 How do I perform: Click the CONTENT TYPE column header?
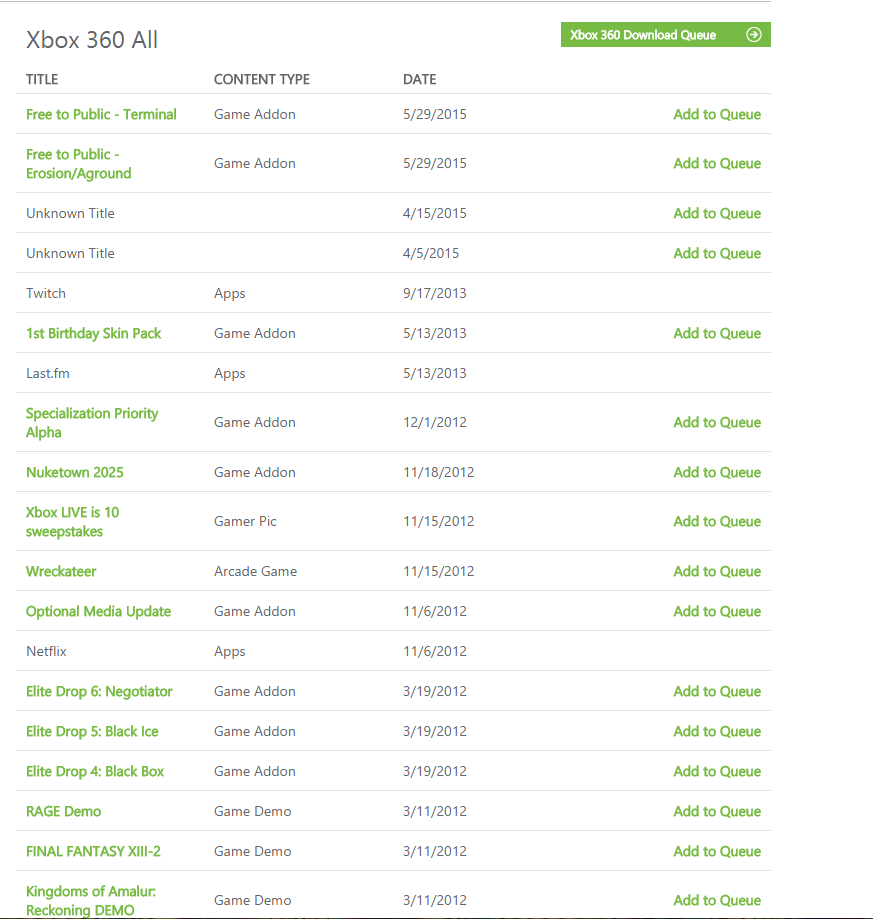[x=262, y=79]
